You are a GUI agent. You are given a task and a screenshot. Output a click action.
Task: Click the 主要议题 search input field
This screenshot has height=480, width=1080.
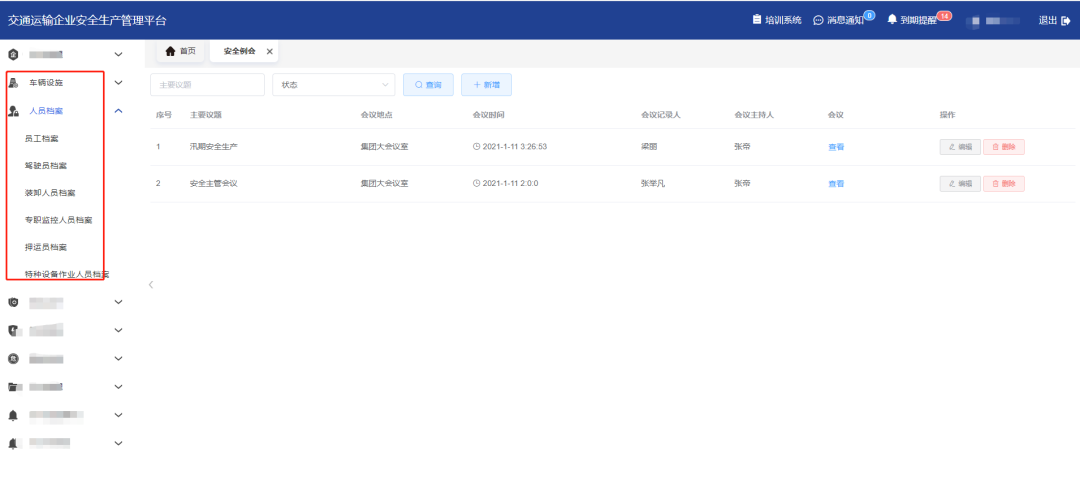pos(207,85)
